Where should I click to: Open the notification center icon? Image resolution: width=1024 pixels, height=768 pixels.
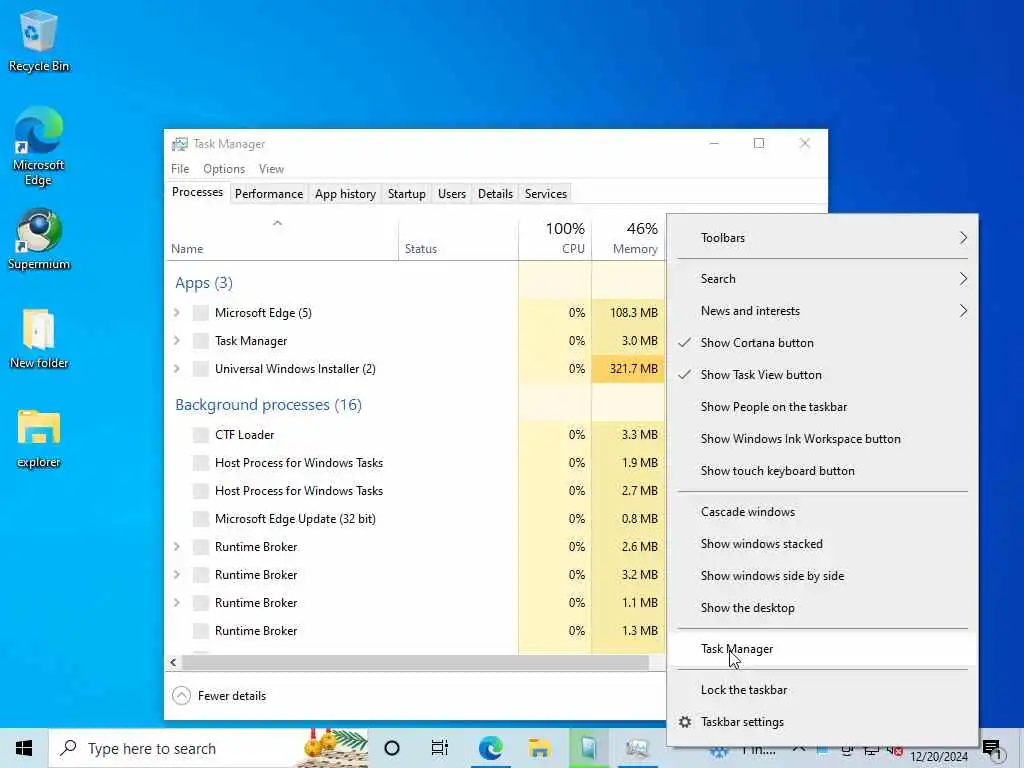[x=992, y=749]
